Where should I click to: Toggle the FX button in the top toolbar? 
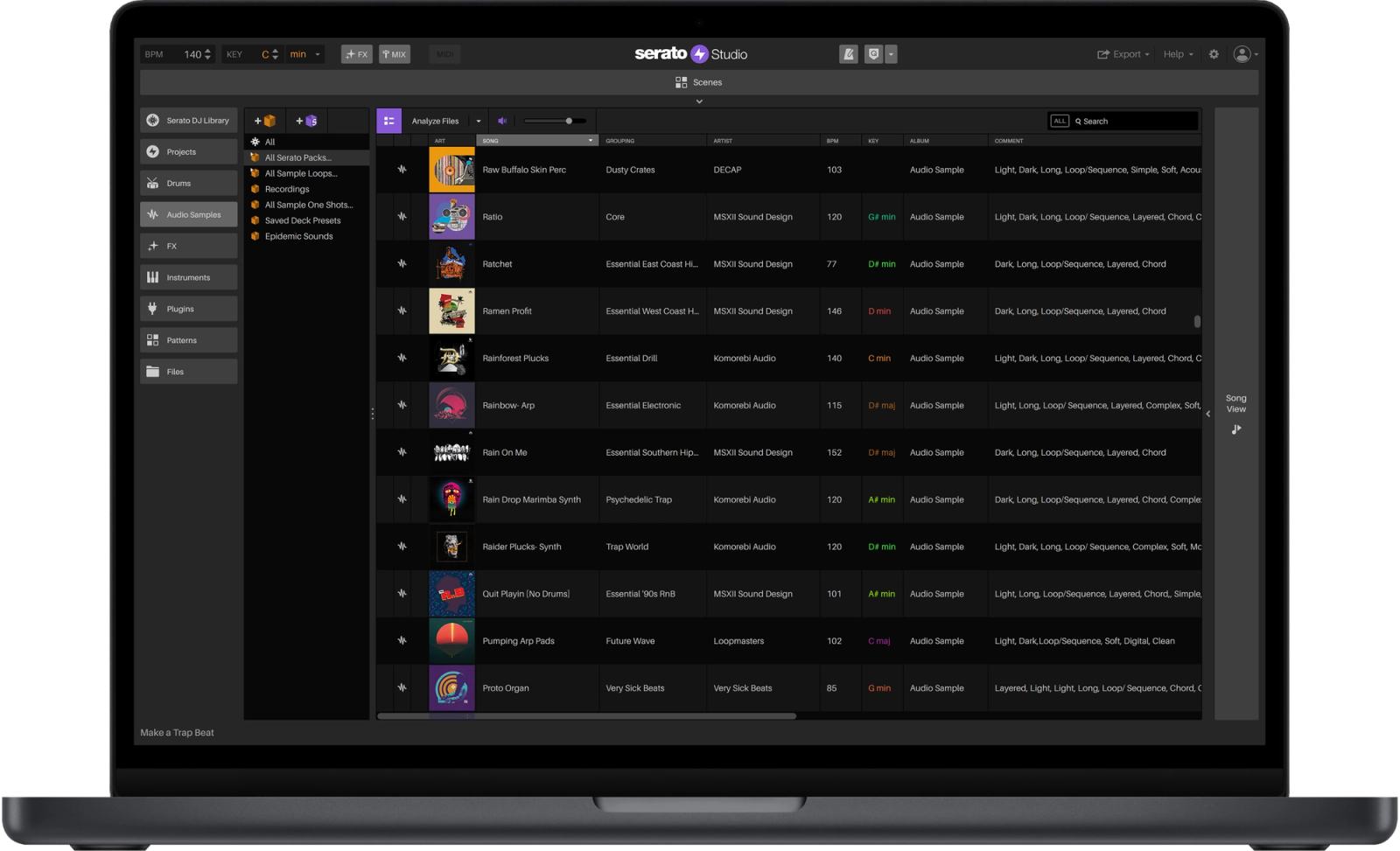pos(356,53)
